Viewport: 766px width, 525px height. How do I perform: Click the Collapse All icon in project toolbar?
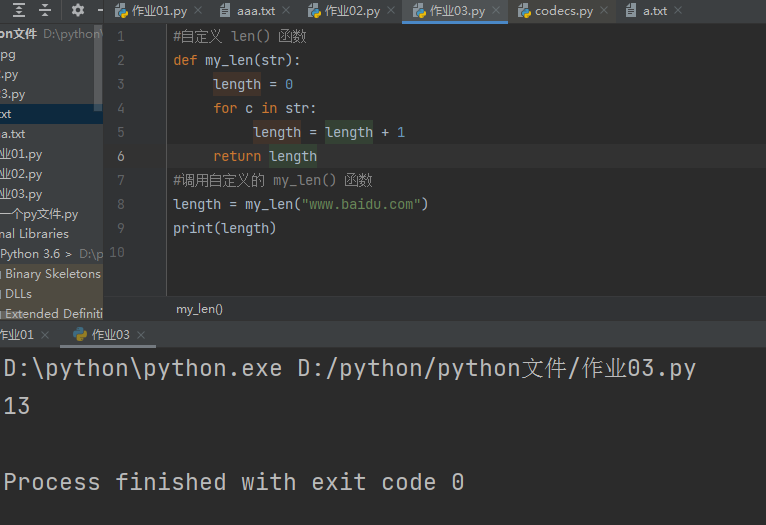[x=45, y=11]
